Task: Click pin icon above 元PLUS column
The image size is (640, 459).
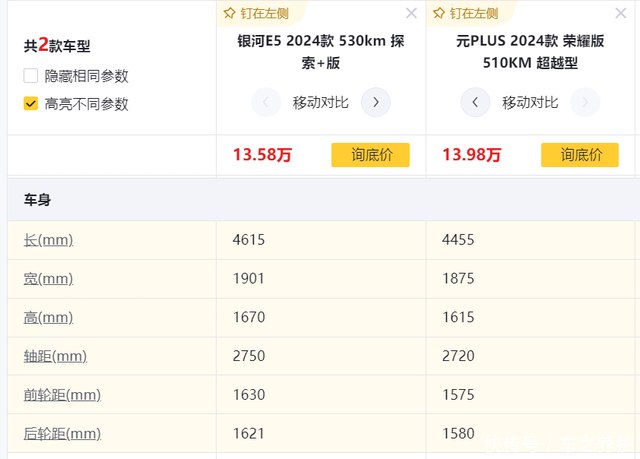Action: tap(439, 13)
